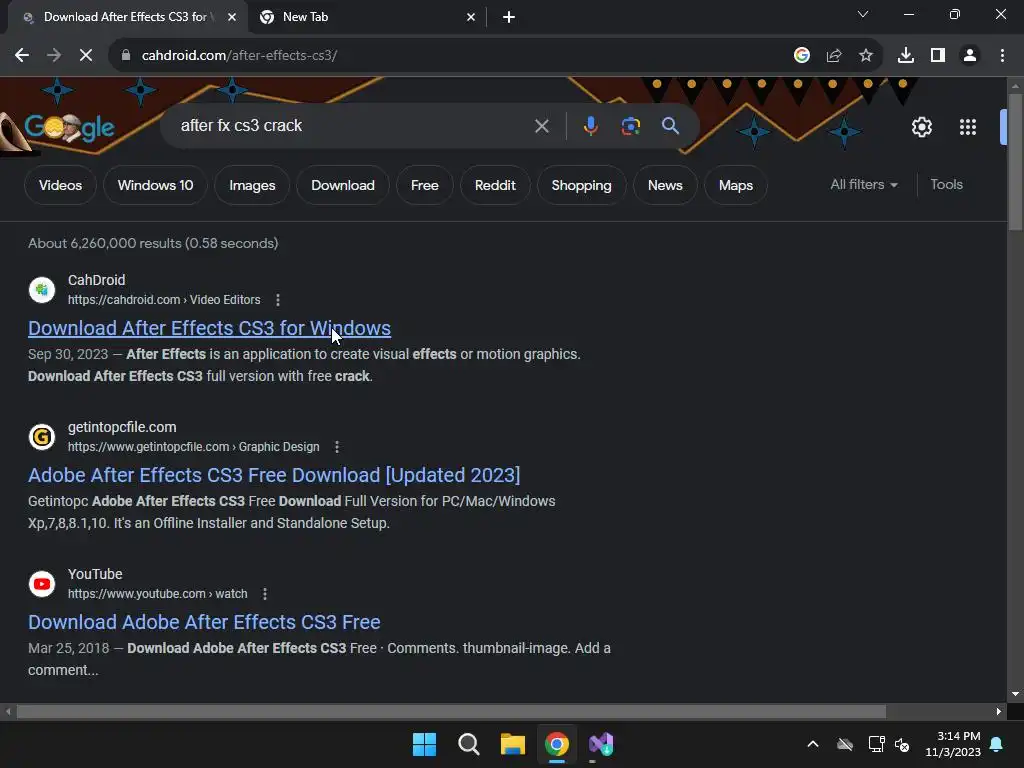This screenshot has width=1024, height=768.
Task: Clear the search query text
Action: click(541, 126)
